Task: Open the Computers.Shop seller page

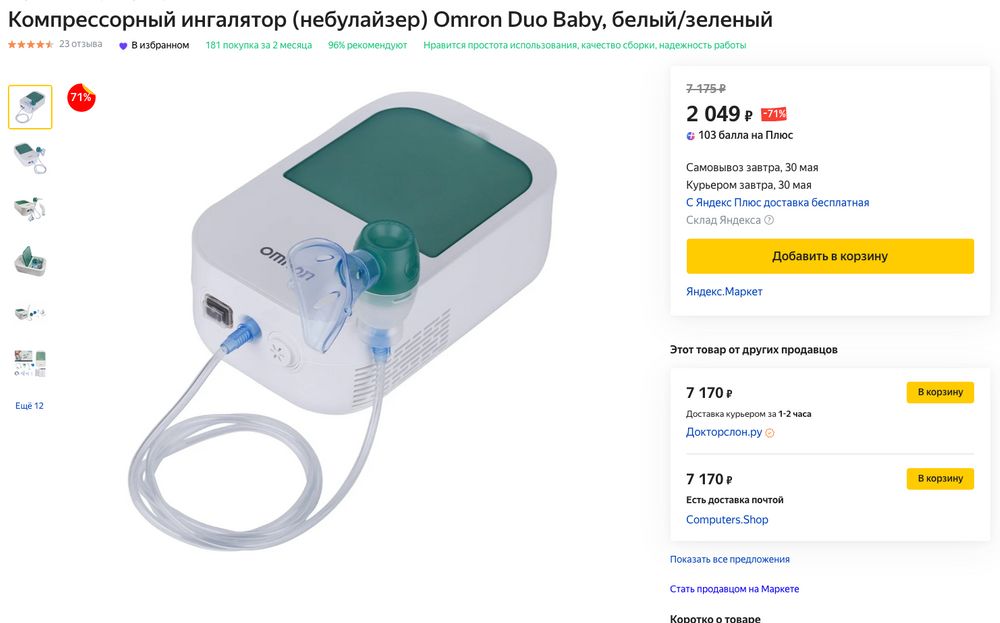Action: pos(726,519)
